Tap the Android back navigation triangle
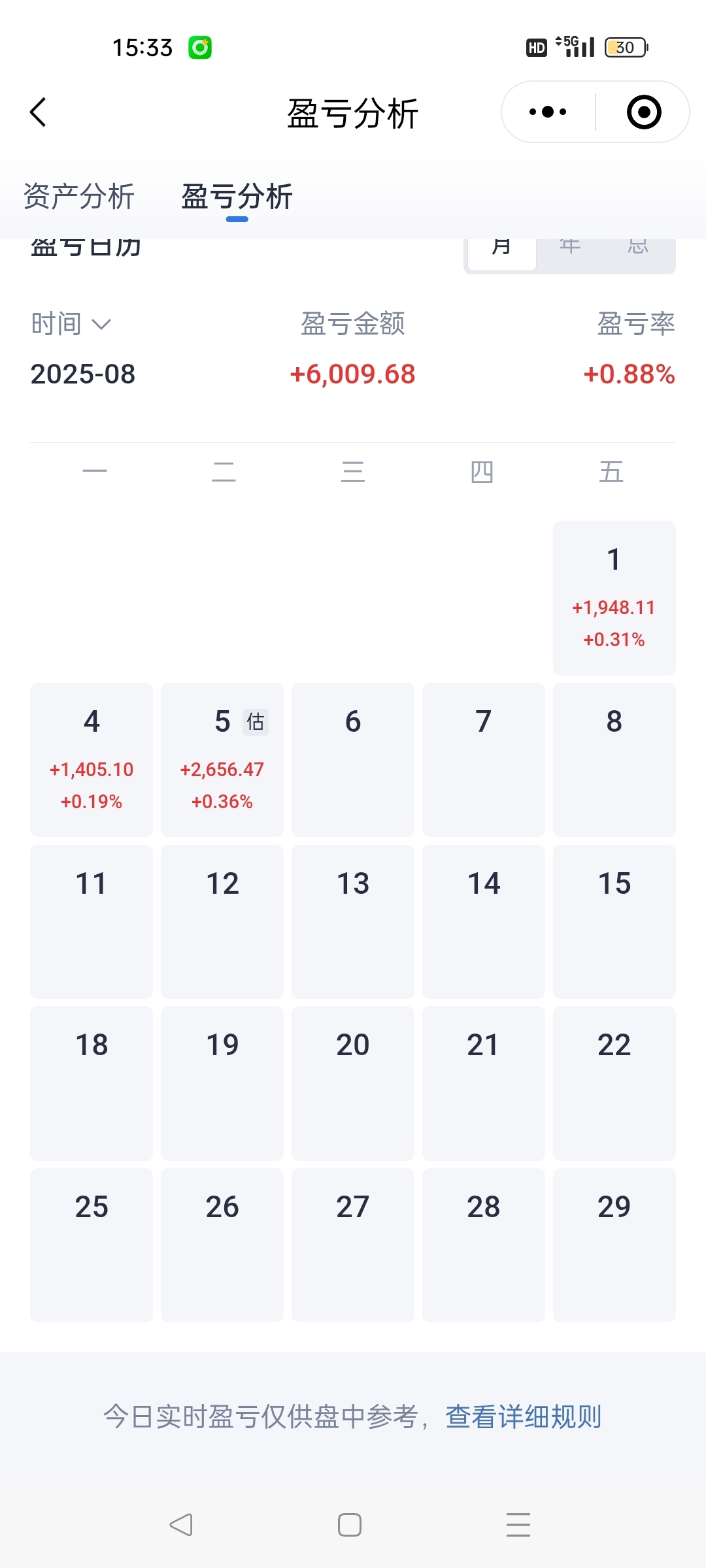Viewport: 706px width, 1568px height. [181, 1525]
